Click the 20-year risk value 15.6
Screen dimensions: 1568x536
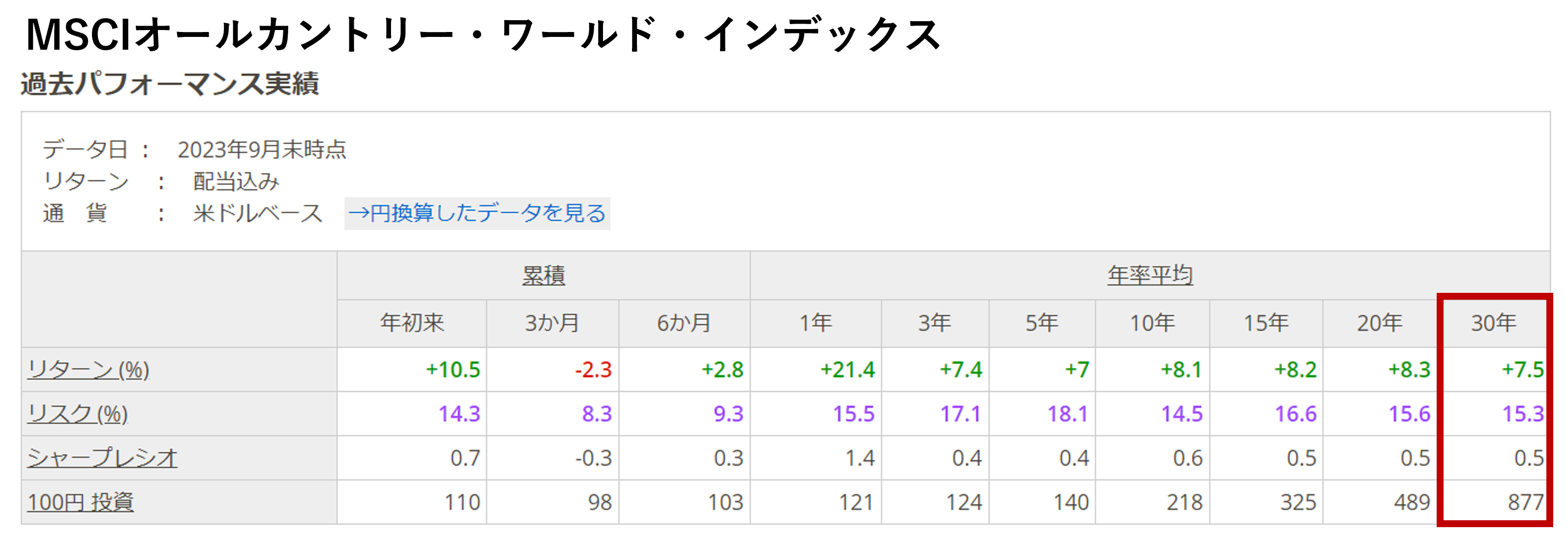pos(1410,414)
